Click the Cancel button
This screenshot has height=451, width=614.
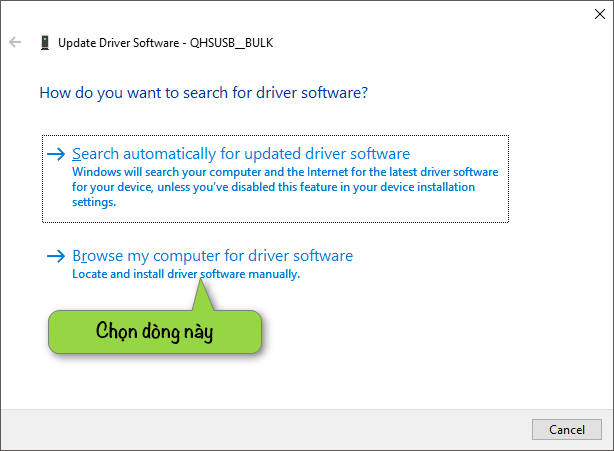(x=567, y=429)
